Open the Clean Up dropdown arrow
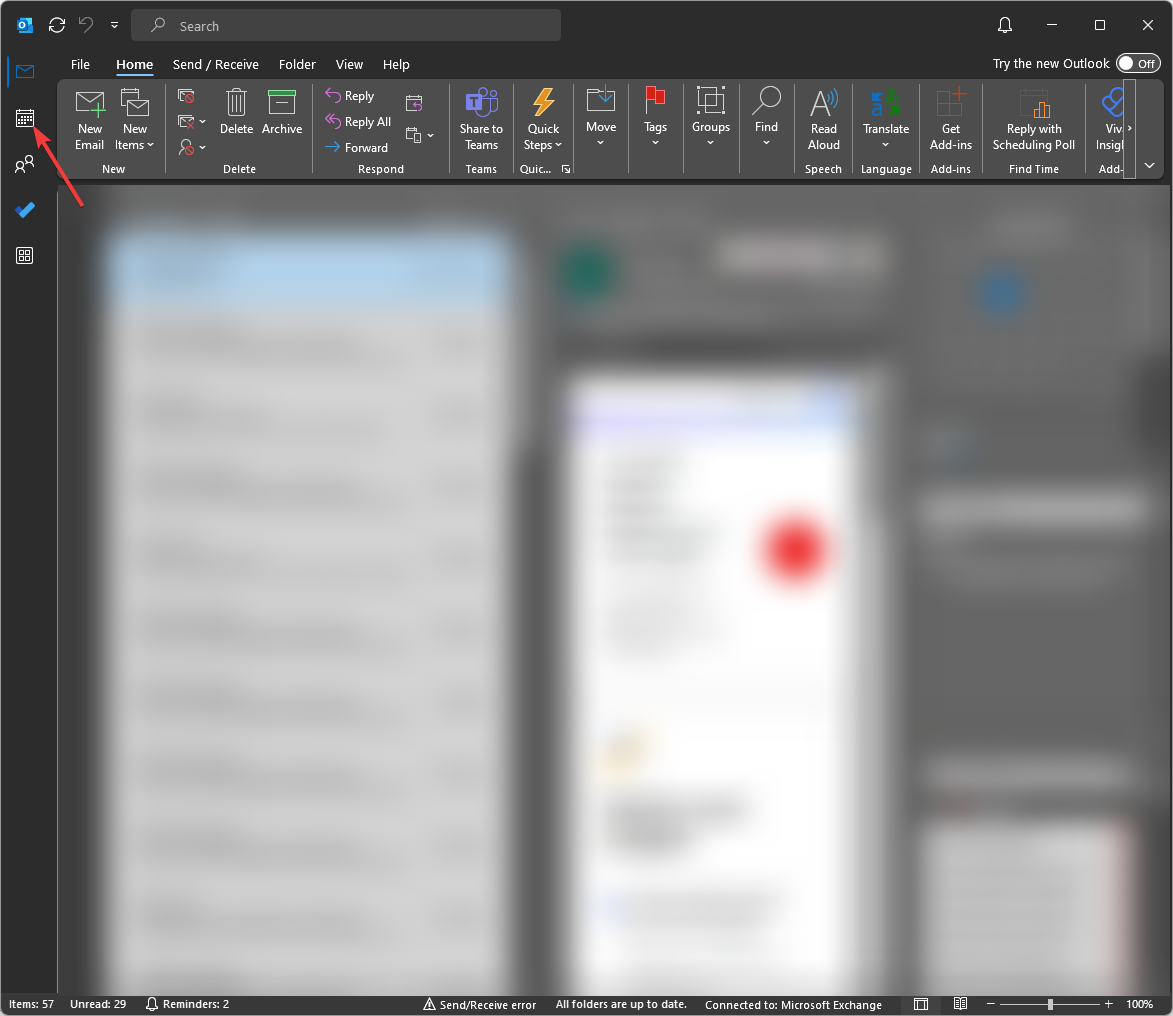1173x1016 pixels. (x=202, y=121)
